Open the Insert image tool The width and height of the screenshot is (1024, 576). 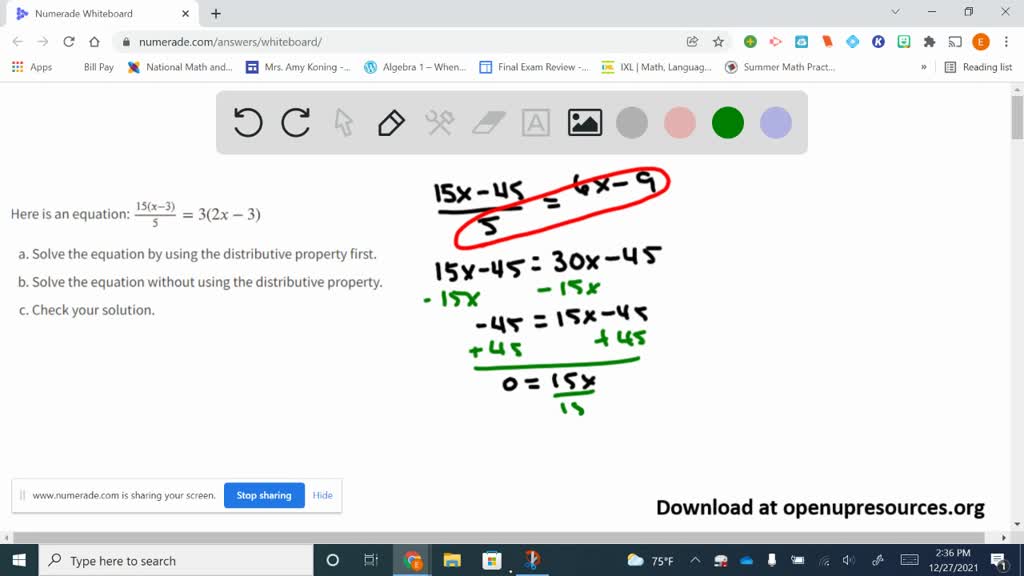[x=584, y=122]
